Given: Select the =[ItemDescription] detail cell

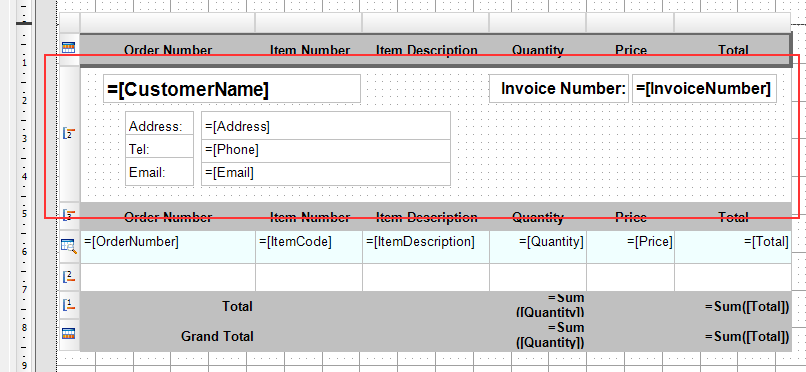Looking at the screenshot, I should 426,247.
